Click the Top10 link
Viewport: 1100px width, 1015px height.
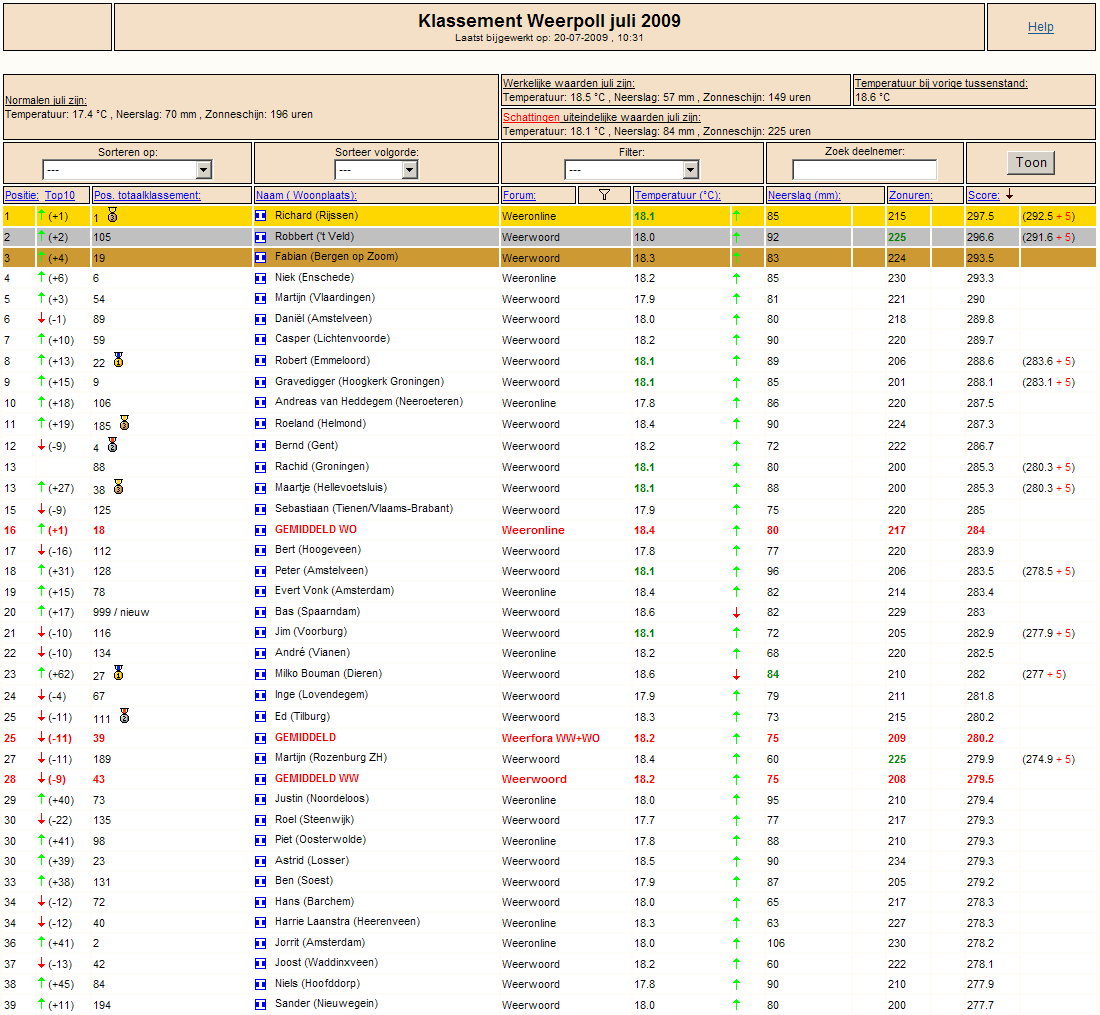point(60,196)
